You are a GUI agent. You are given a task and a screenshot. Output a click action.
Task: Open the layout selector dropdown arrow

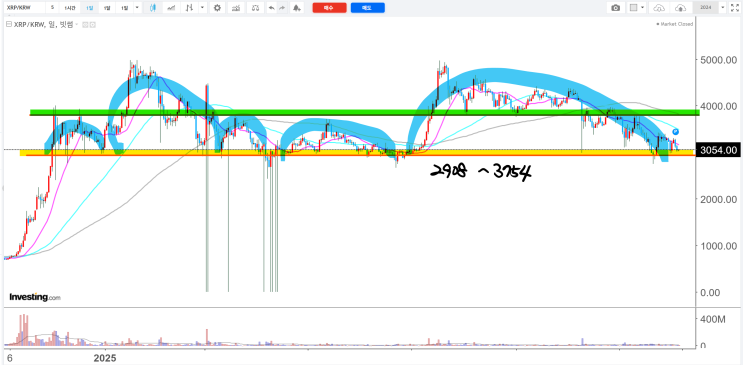643,8
